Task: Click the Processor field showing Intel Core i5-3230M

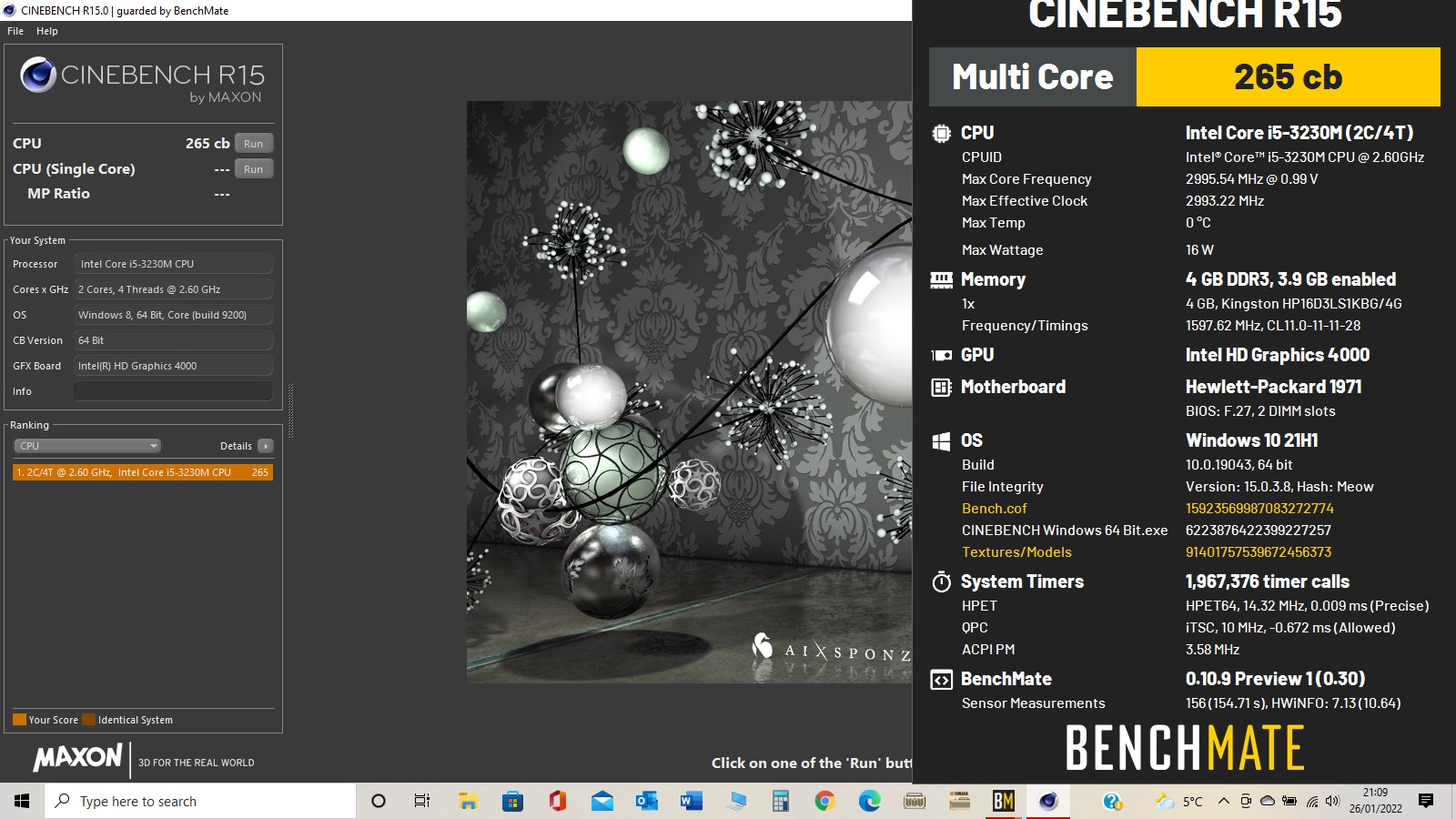Action: [x=173, y=264]
